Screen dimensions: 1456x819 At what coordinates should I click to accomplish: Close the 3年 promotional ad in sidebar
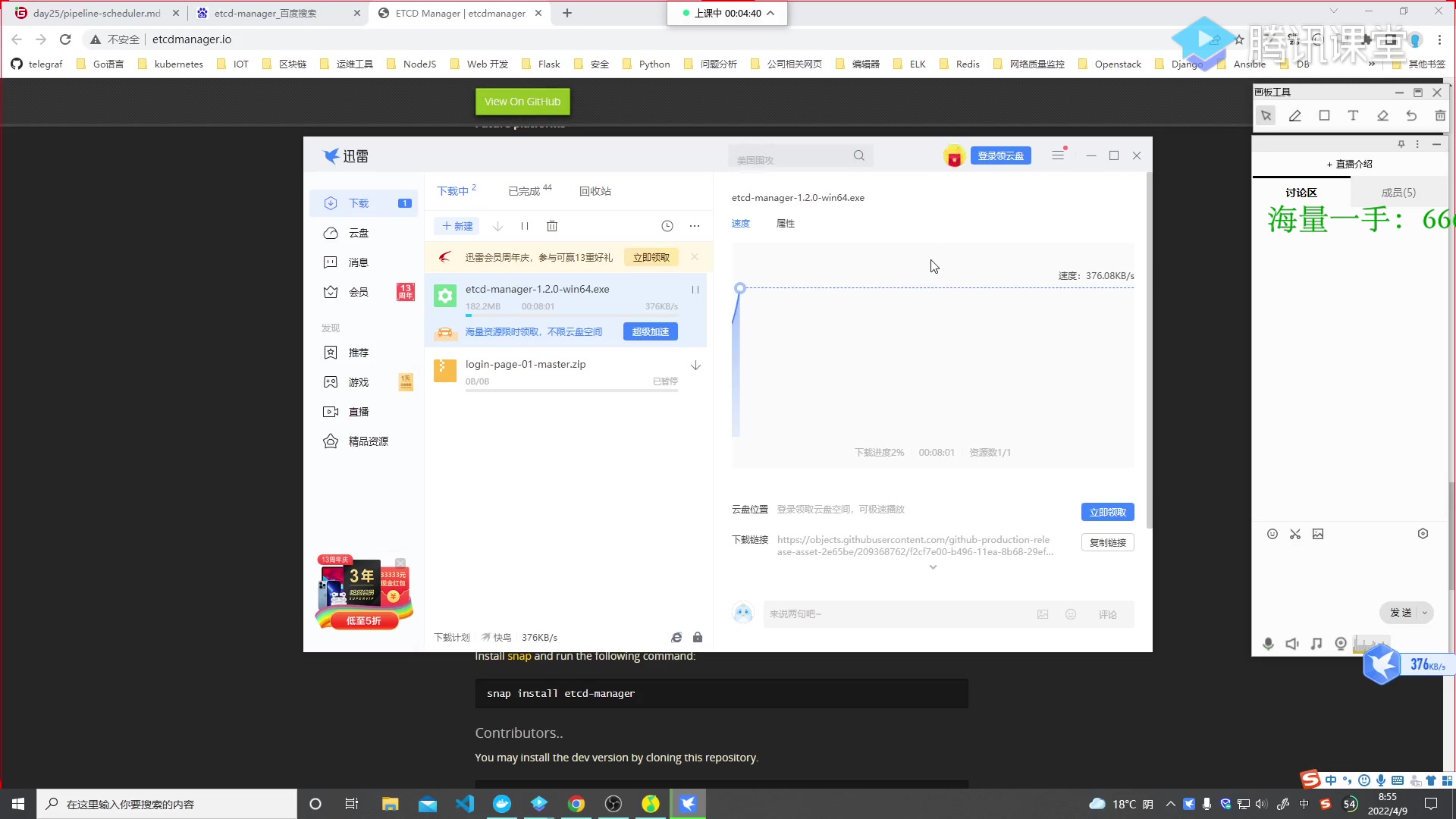[400, 563]
